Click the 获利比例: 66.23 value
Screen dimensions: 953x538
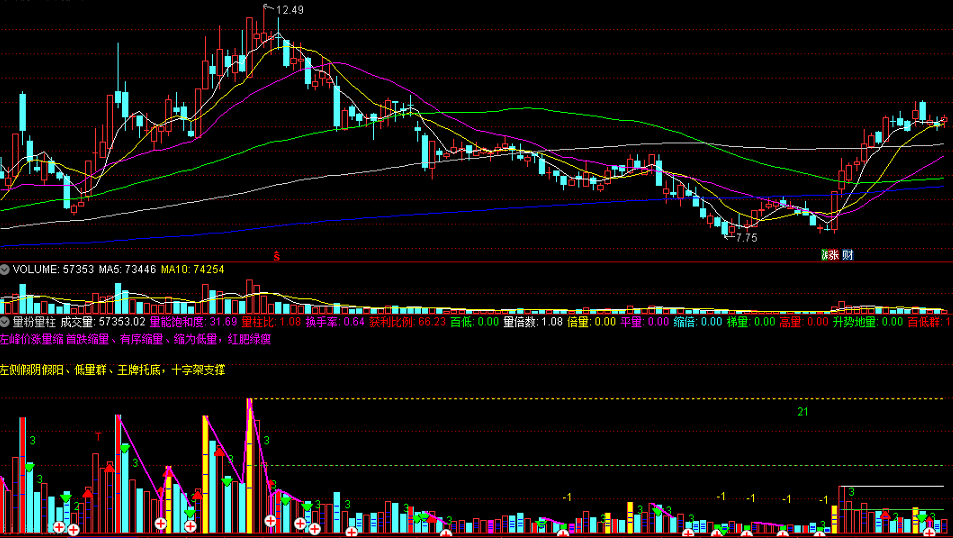pyautogui.click(x=408, y=322)
